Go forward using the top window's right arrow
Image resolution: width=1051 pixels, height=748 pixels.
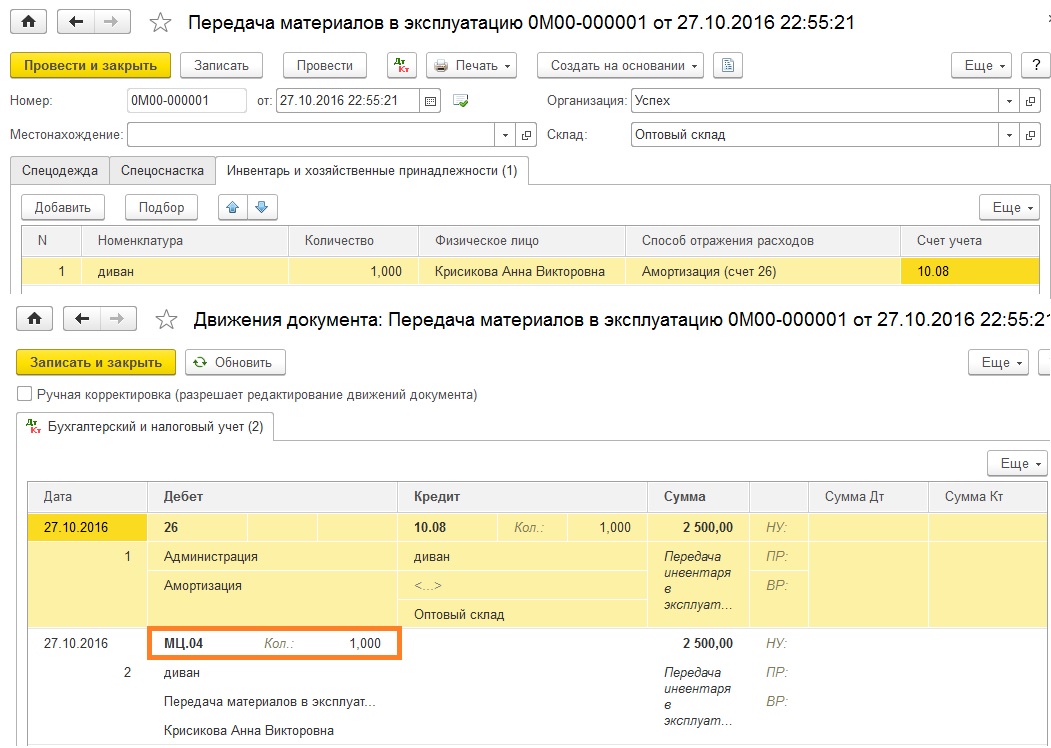click(x=112, y=22)
